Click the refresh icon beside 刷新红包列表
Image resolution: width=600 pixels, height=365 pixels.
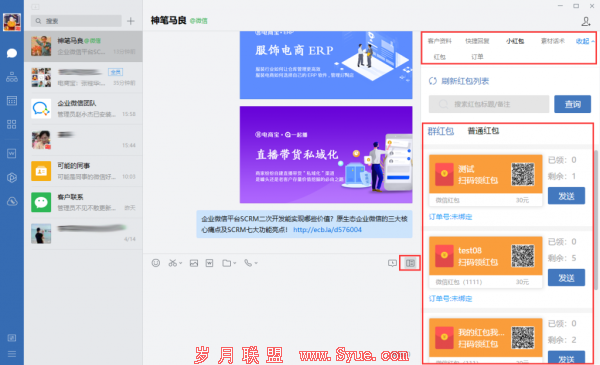coord(433,81)
